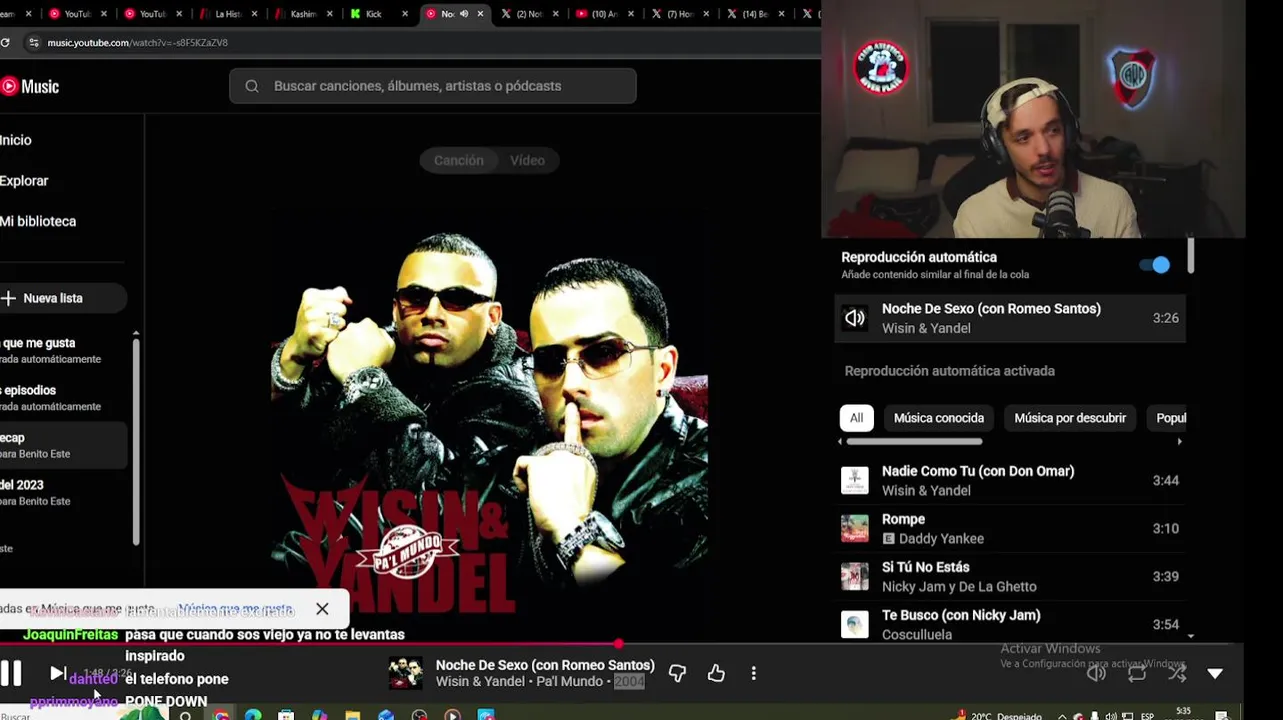Go to Inicio in the sidebar
The image size is (1283, 720).
pos(16,140)
